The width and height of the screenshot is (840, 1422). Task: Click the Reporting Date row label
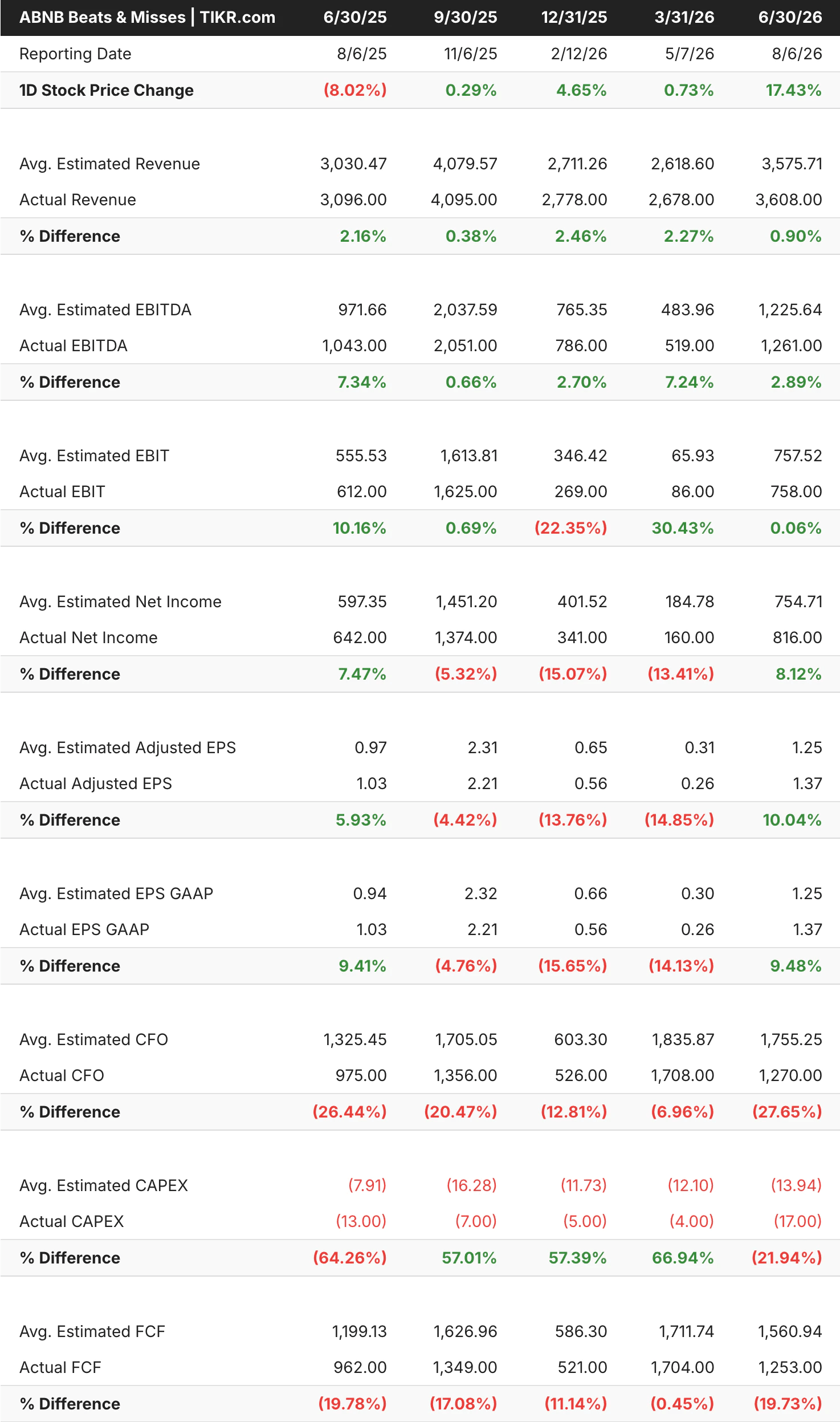pyautogui.click(x=75, y=54)
